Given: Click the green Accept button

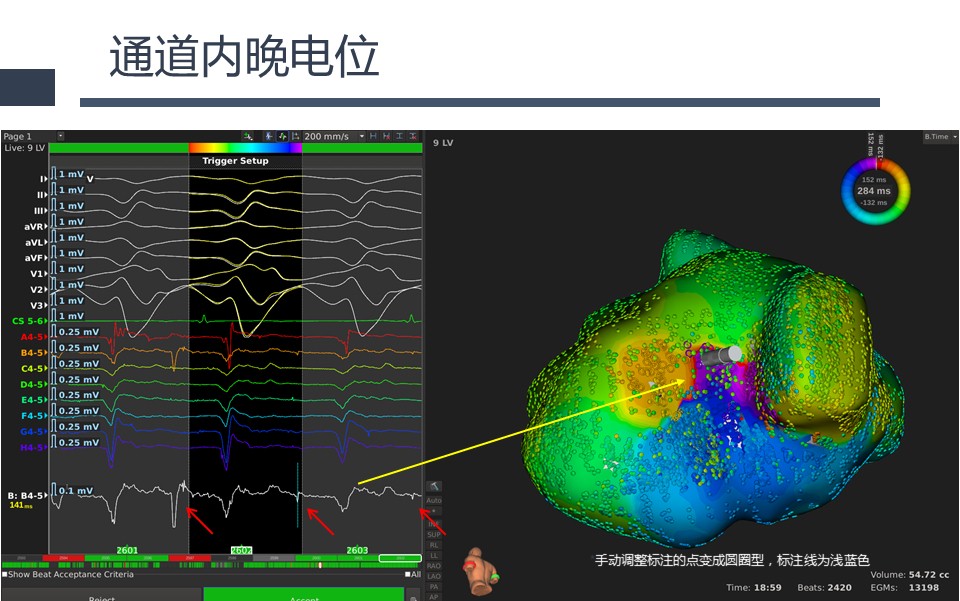Looking at the screenshot, I should pyautogui.click(x=304, y=595).
